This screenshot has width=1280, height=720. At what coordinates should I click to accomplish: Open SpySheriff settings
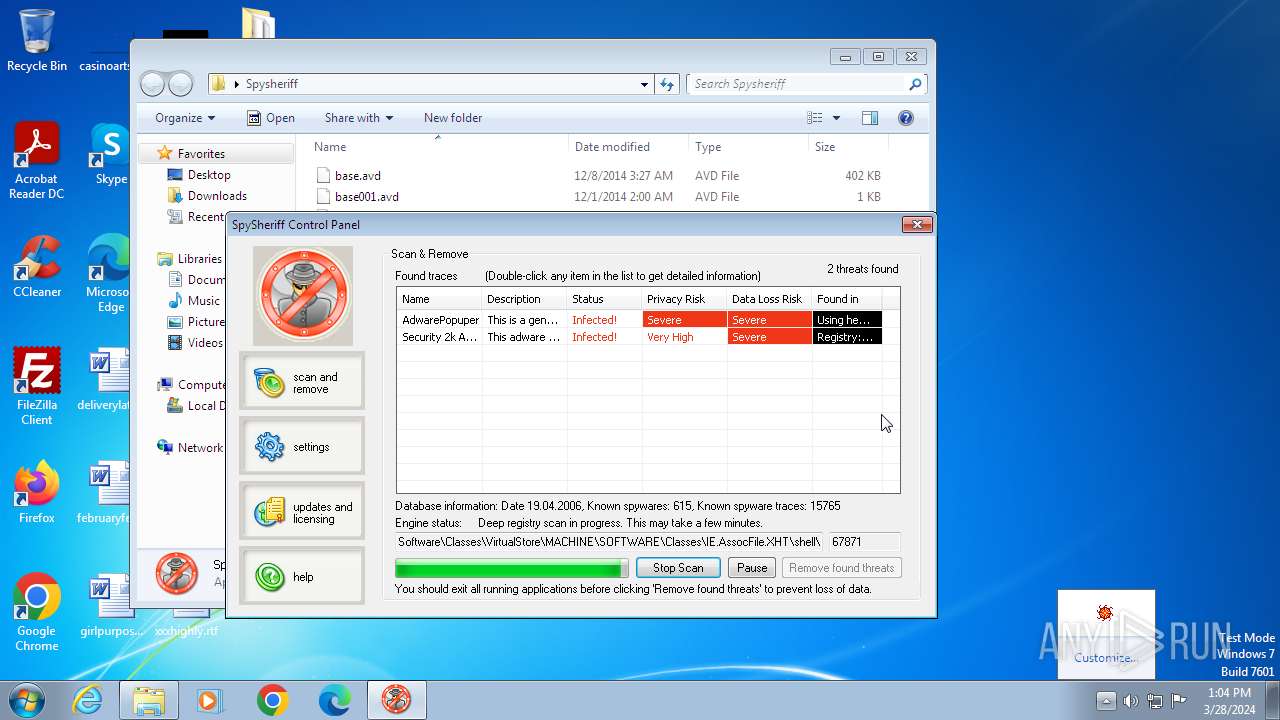tap(302, 447)
